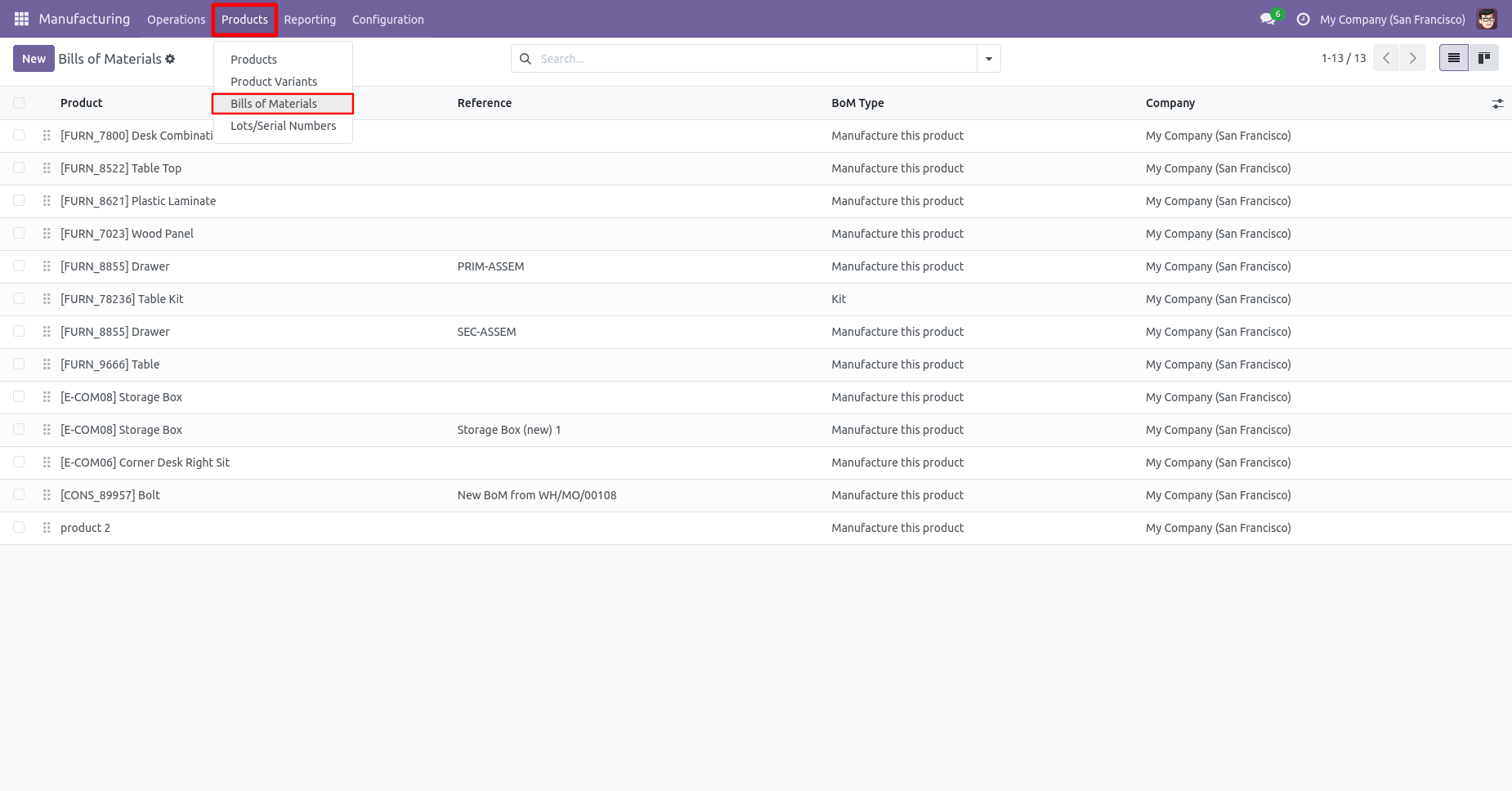The image size is (1512, 791).
Task: Open the apps grid home menu icon
Action: coord(22,19)
